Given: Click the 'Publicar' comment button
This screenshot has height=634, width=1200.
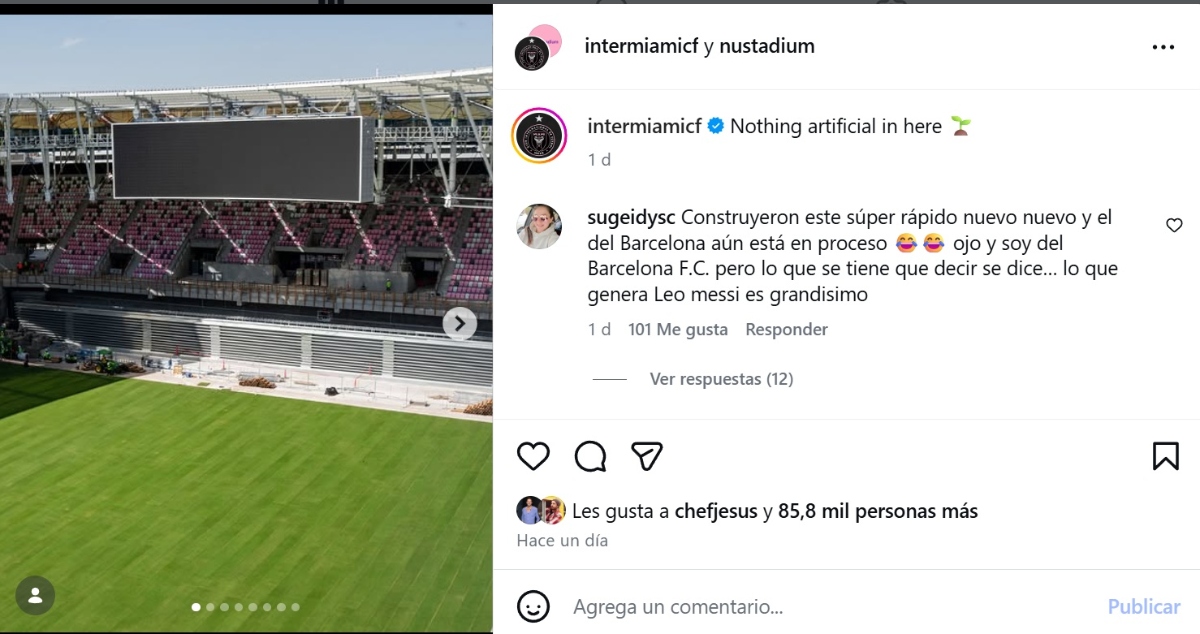Looking at the screenshot, I should click(1143, 607).
